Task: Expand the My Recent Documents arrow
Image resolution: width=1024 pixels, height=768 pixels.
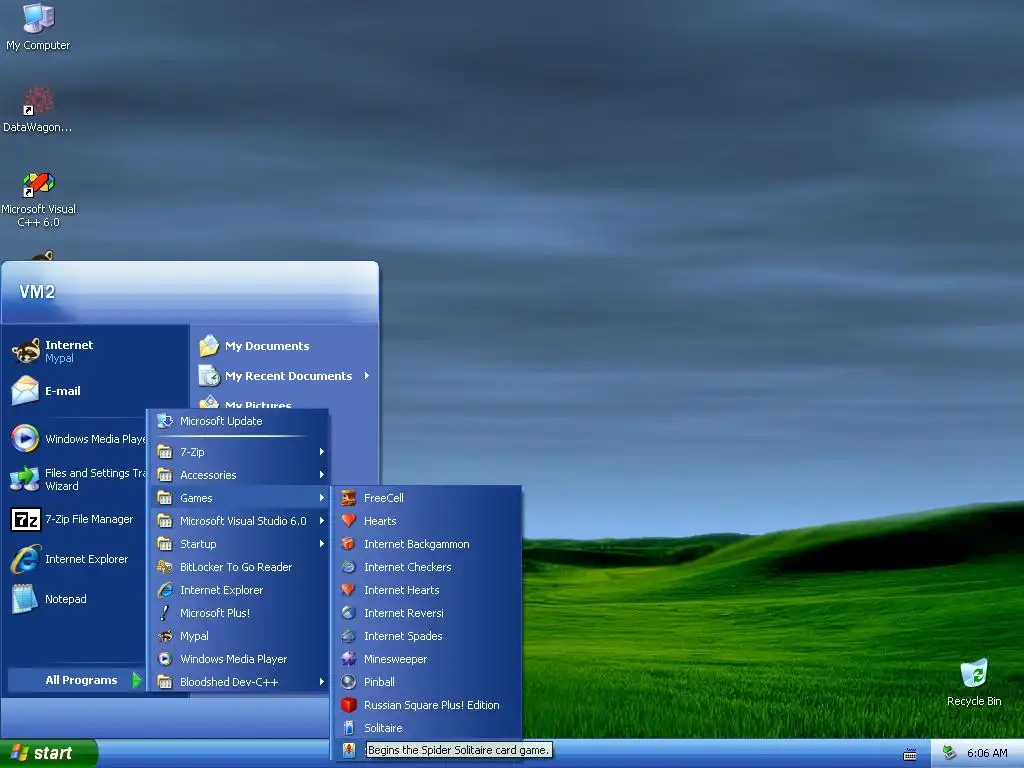Action: (x=366, y=376)
